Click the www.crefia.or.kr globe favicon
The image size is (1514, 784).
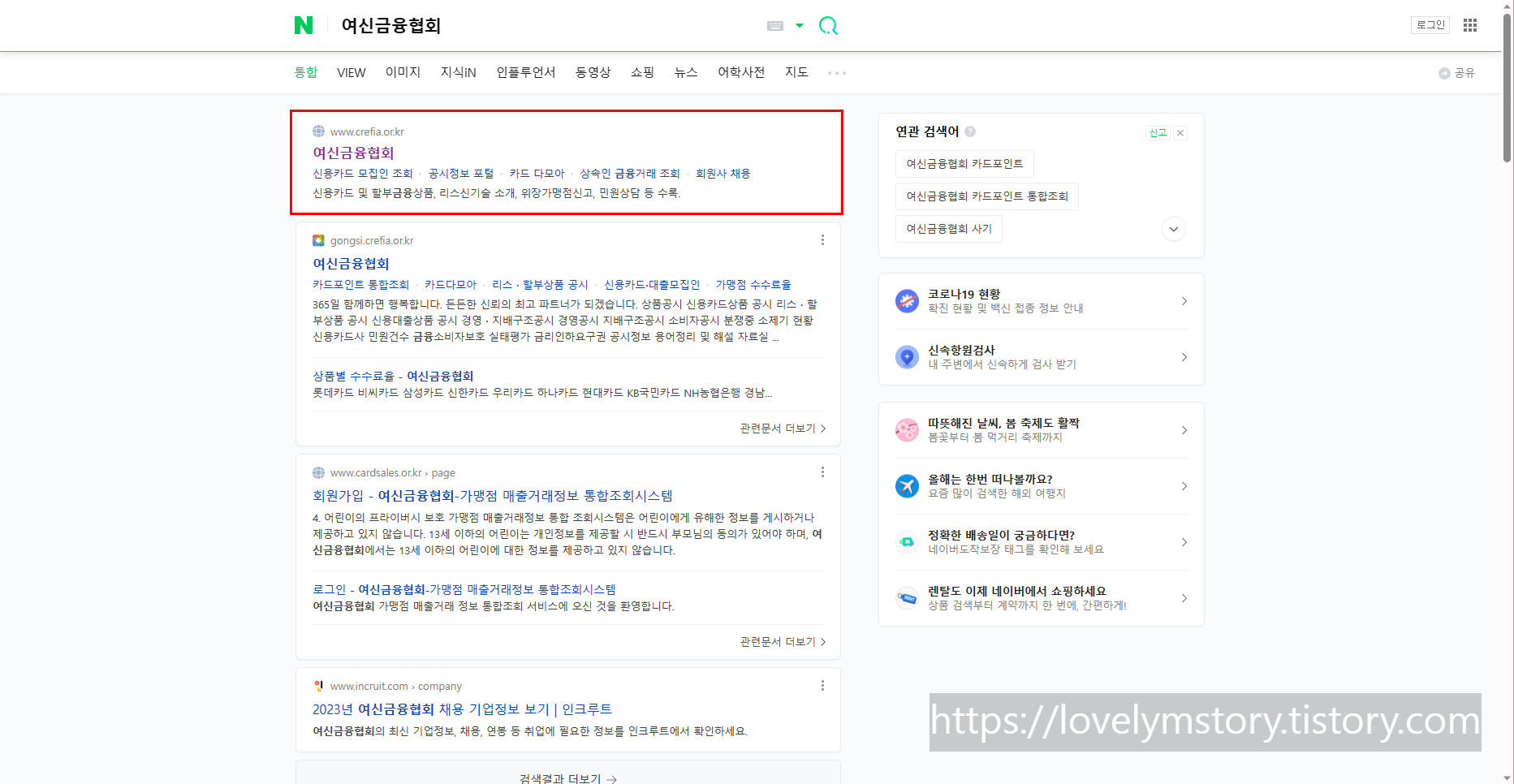318,131
